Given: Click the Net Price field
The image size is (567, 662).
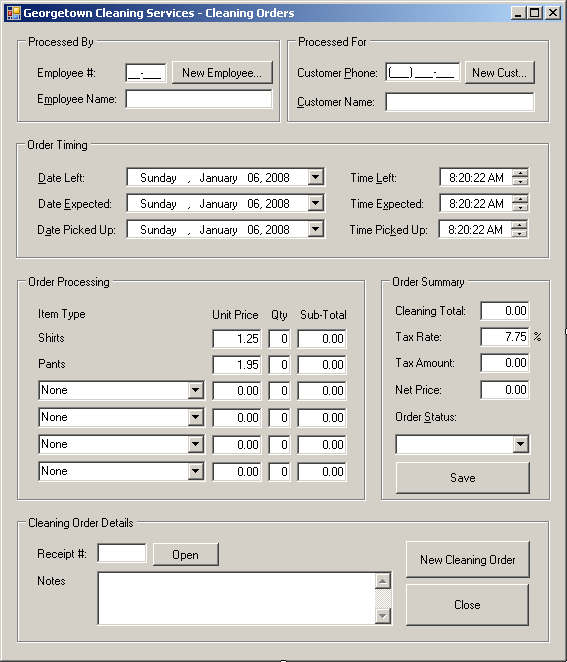Looking at the screenshot, I should (505, 390).
